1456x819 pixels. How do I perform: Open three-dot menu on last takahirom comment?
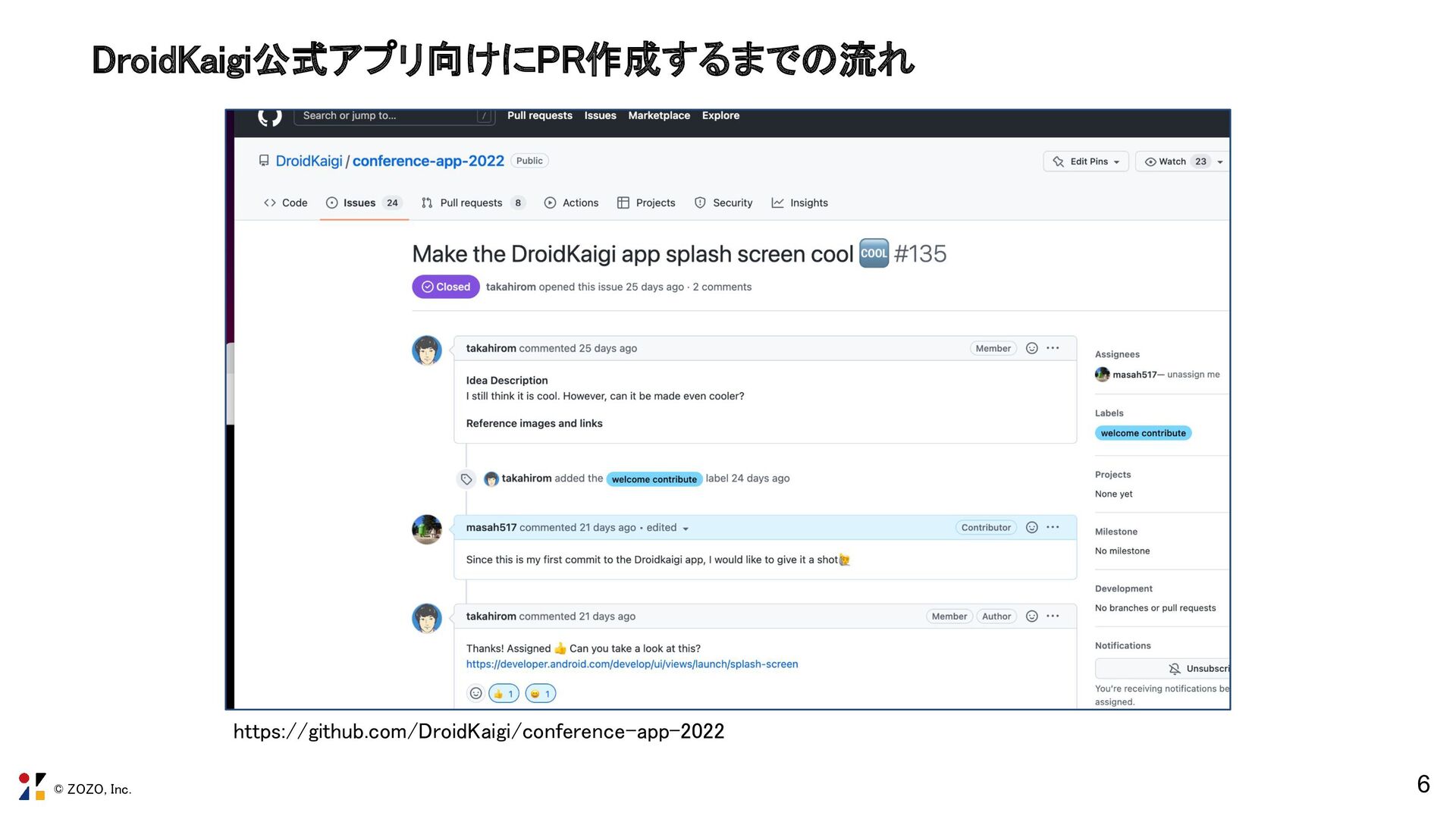pyautogui.click(x=1053, y=616)
